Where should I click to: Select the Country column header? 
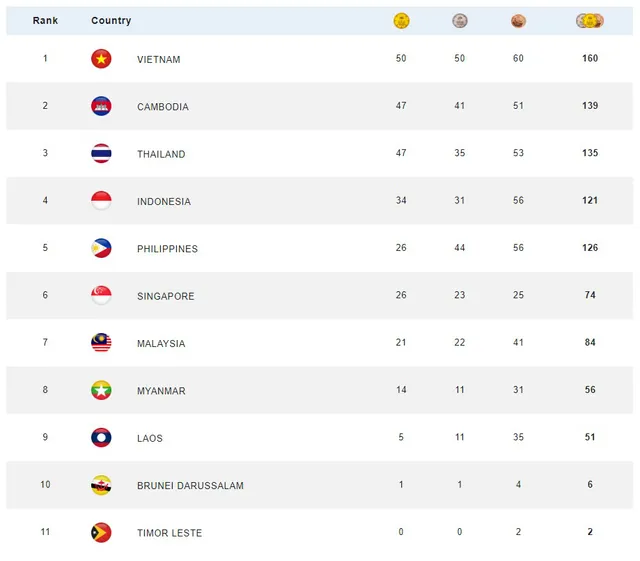coord(111,21)
